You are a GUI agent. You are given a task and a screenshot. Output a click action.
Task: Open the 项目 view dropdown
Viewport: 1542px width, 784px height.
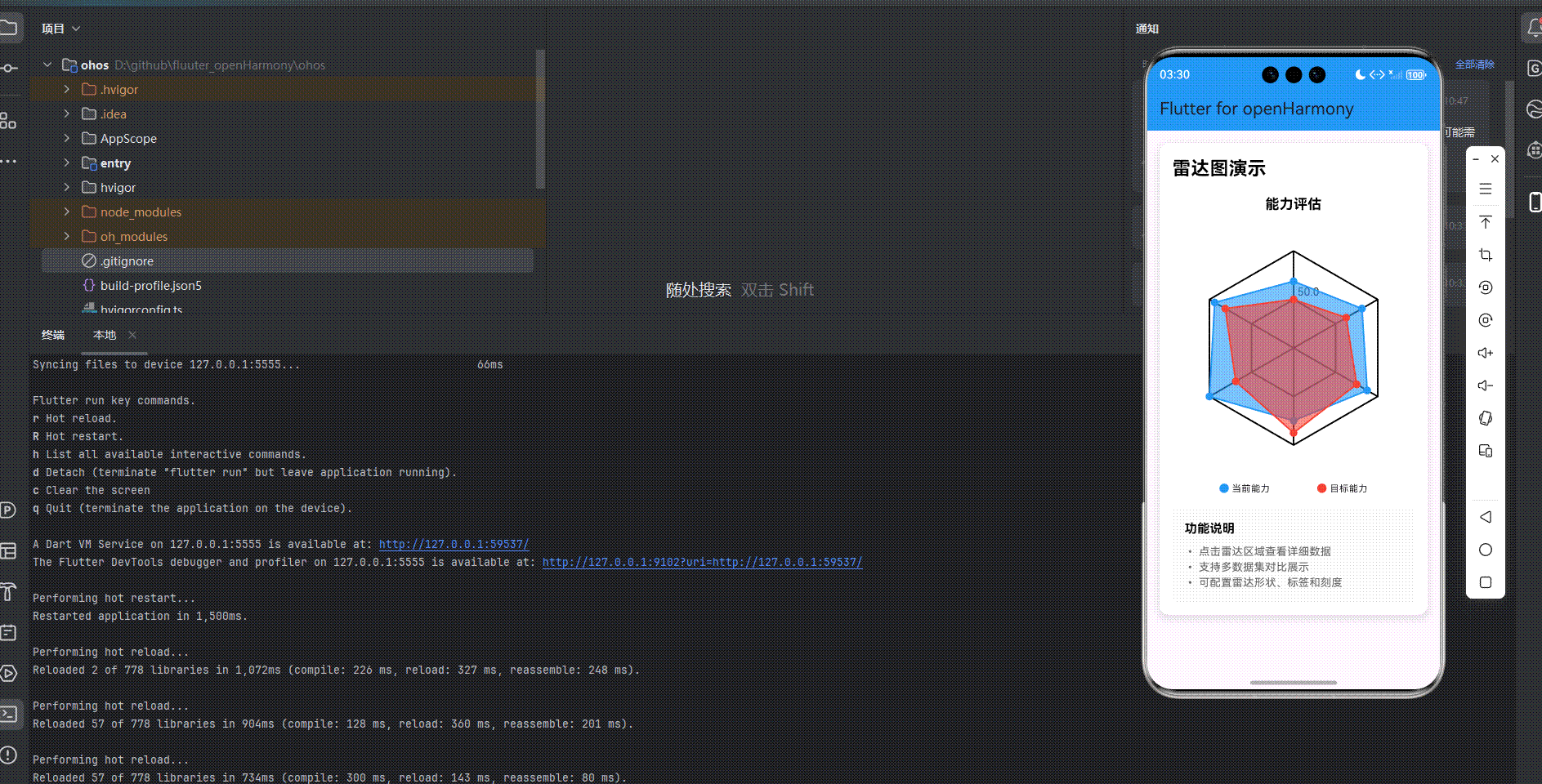point(61,29)
